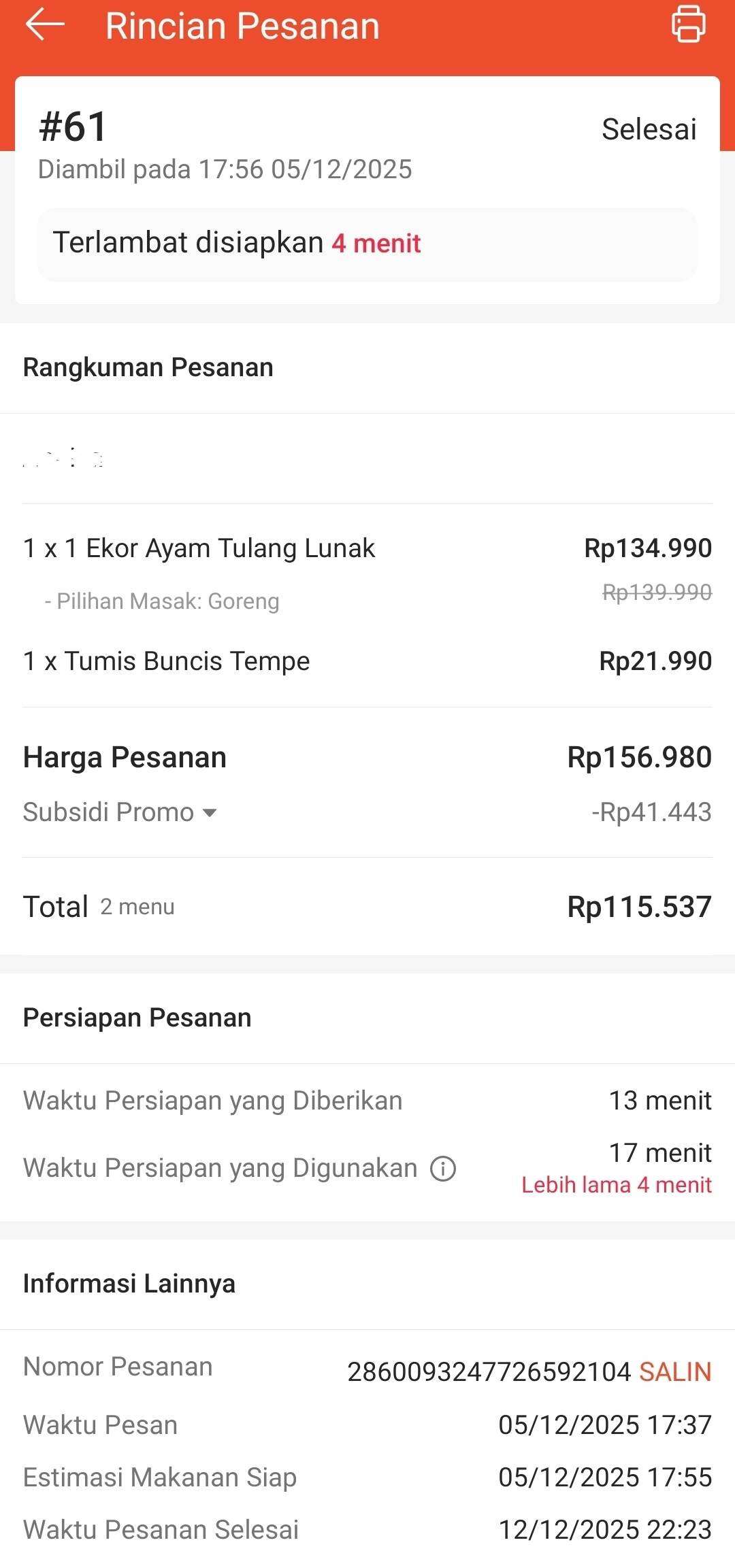Tap the Waktu Pesanan Selesai timestamp
The width and height of the screenshot is (735, 1568).
(604, 1529)
